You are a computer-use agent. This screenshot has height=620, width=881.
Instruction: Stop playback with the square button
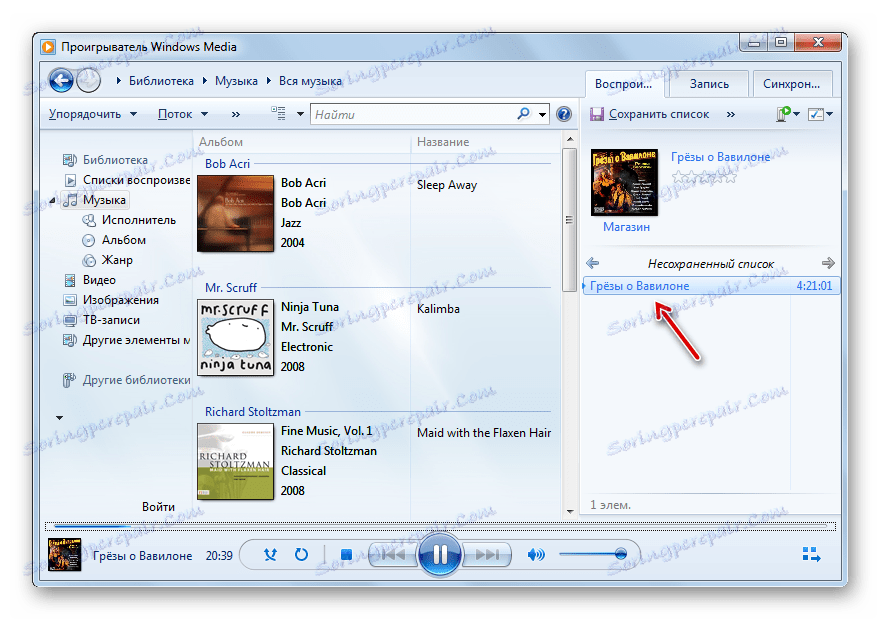coord(346,555)
